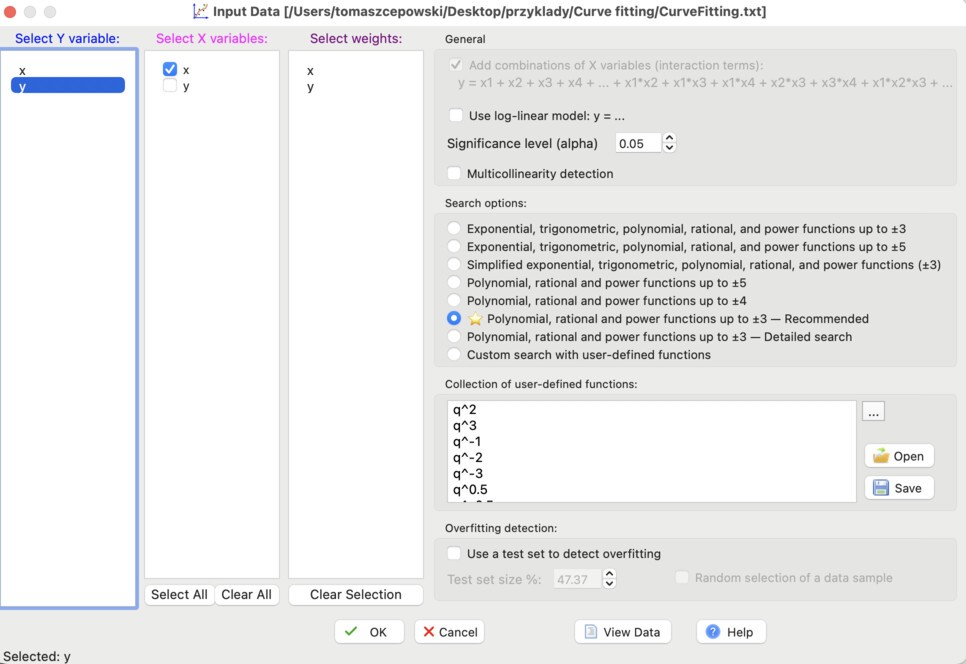Click the curve-fitting chart icon in title bar
This screenshot has height=664, width=966.
pos(201,11)
